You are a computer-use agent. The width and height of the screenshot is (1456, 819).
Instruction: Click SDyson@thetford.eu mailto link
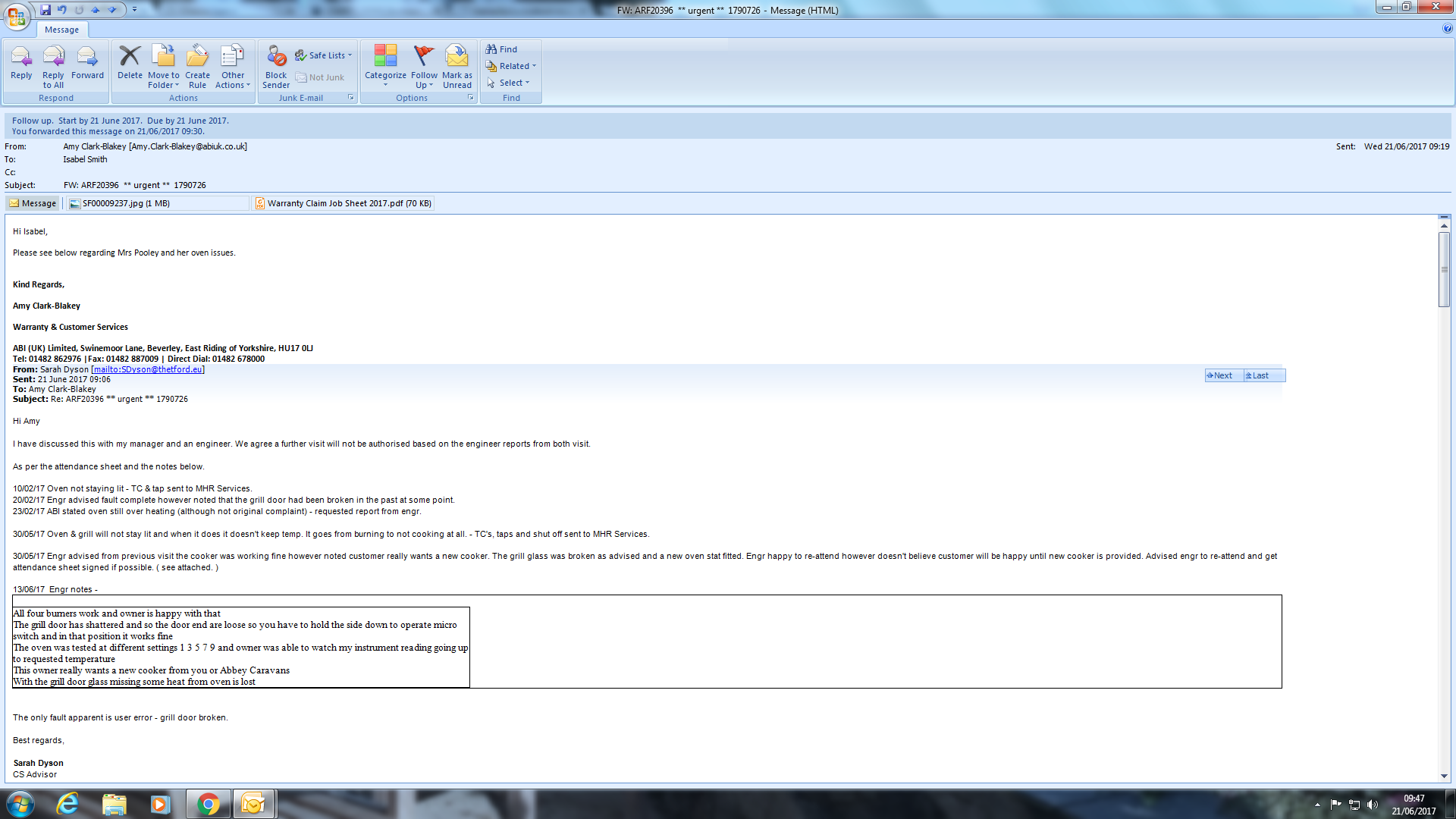tap(148, 369)
